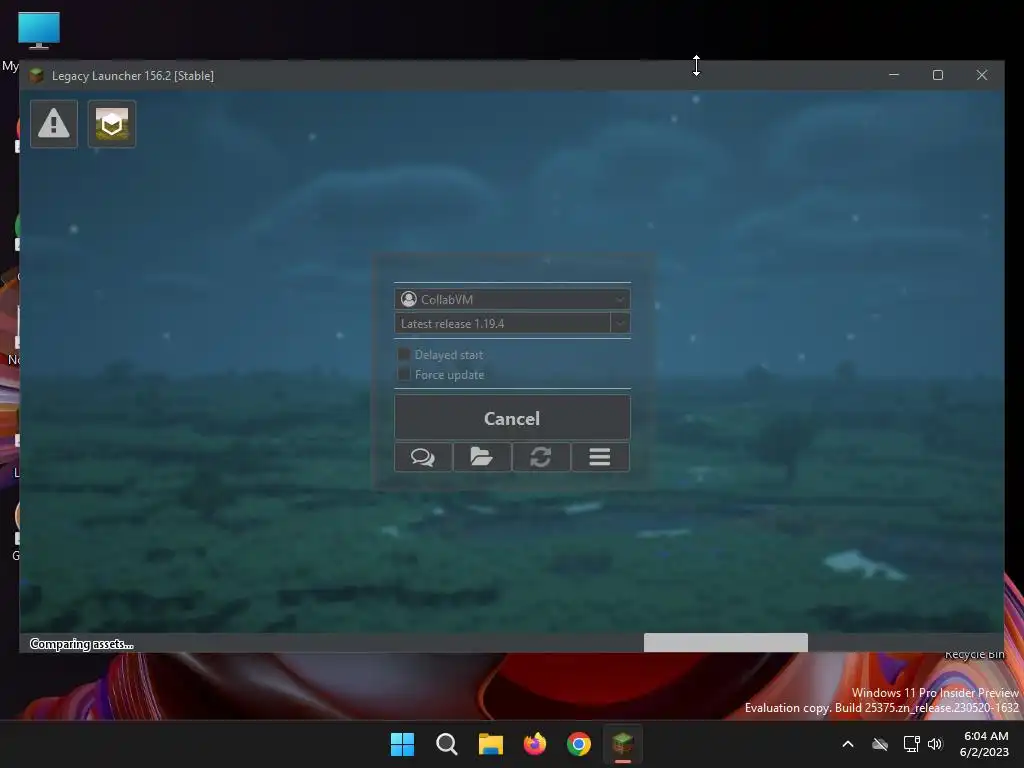The height and width of the screenshot is (768, 1024).
Task: Open the launcher hamburger menu
Action: [x=600, y=457]
